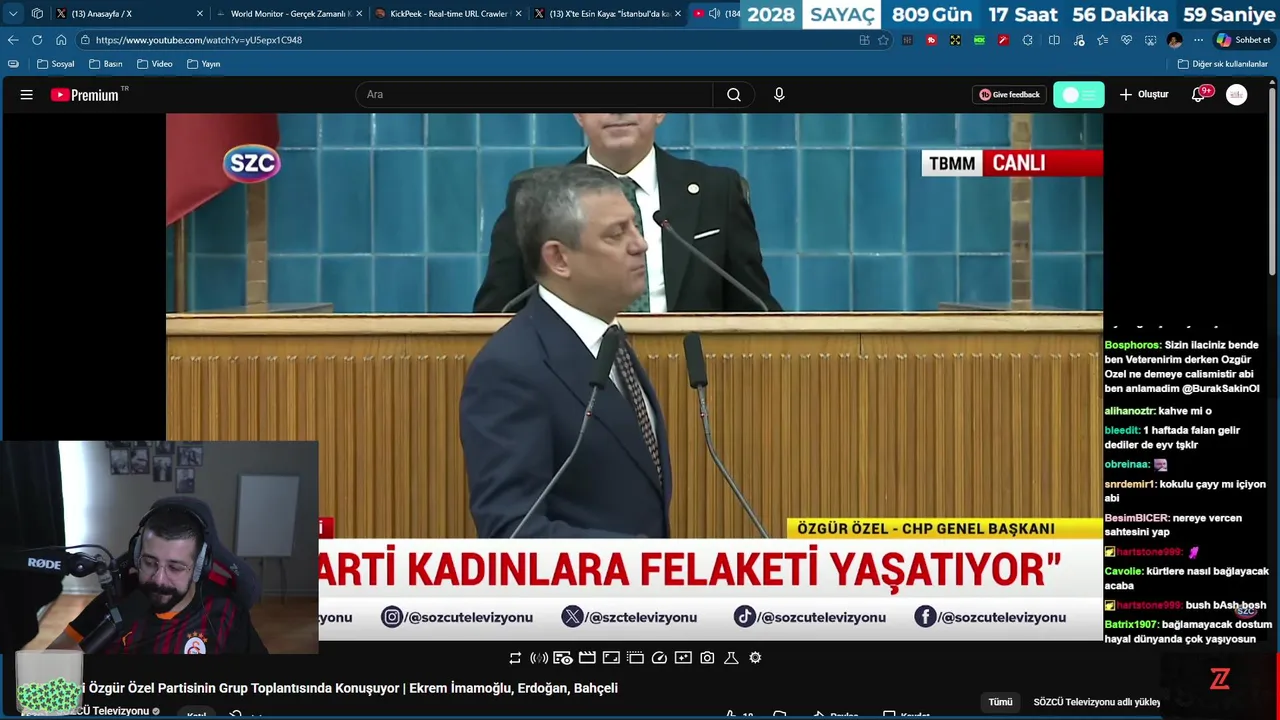The height and width of the screenshot is (720, 1280).
Task: Open browser essentials heart icon
Action: [1126, 40]
